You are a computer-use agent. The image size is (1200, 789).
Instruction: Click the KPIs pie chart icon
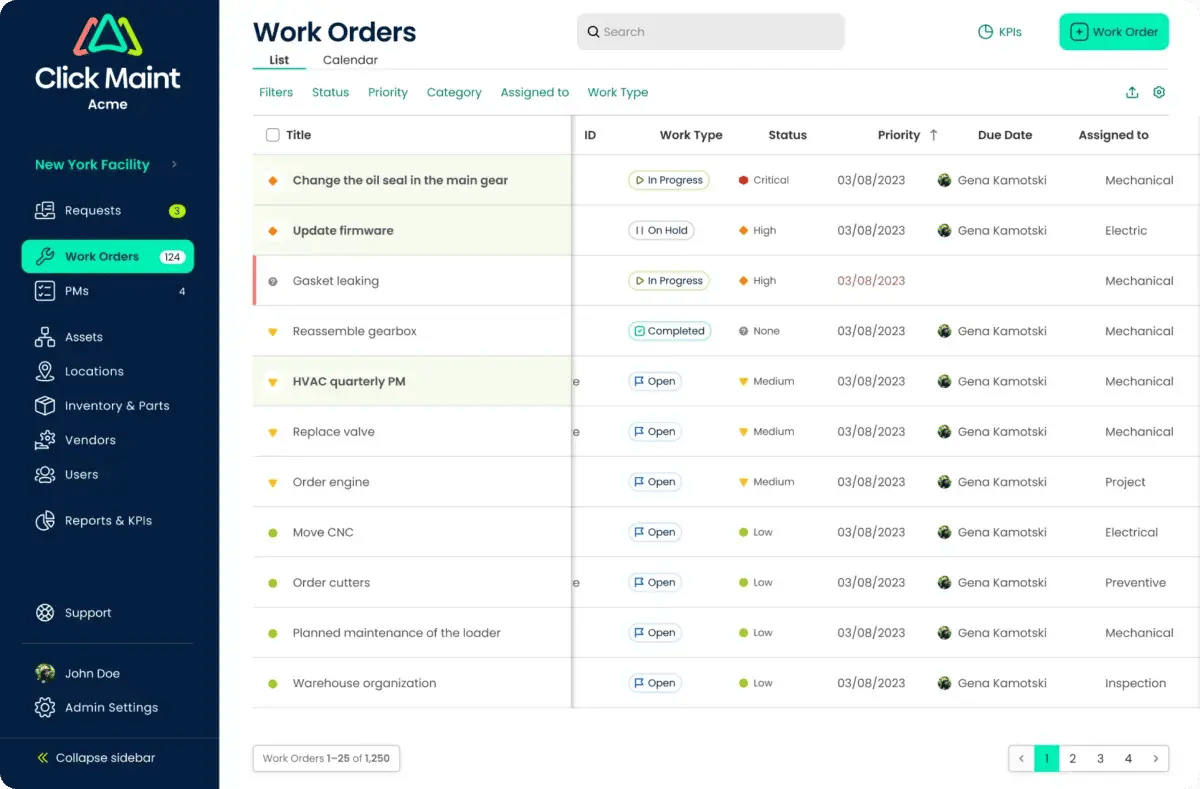coord(985,32)
